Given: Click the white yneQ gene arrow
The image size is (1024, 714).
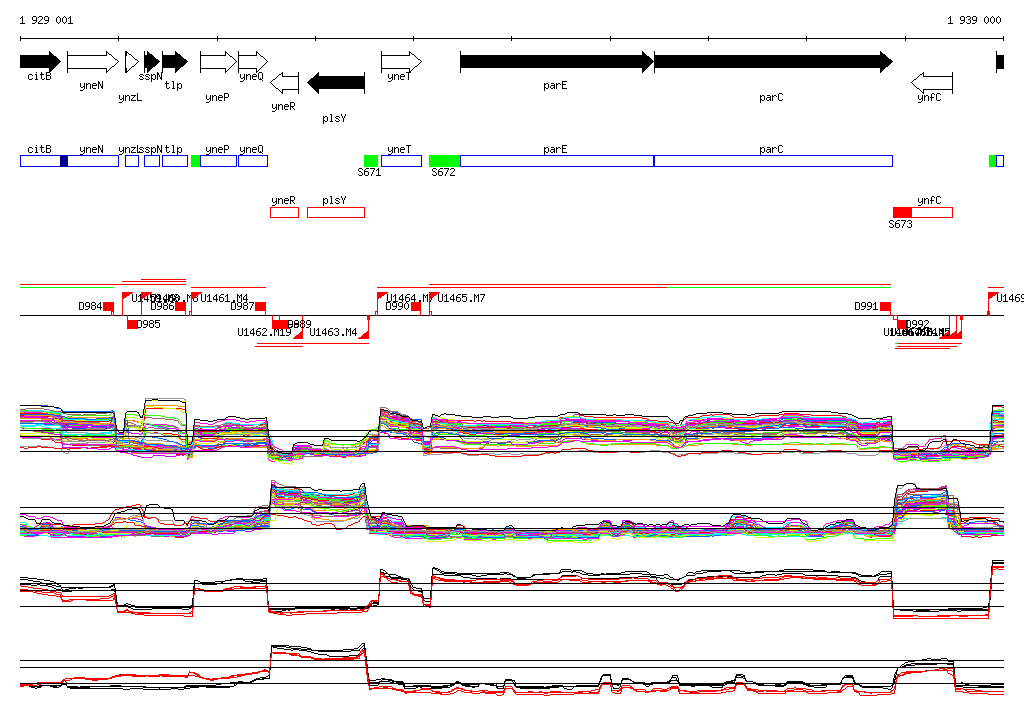Looking at the screenshot, I should click(x=253, y=62).
